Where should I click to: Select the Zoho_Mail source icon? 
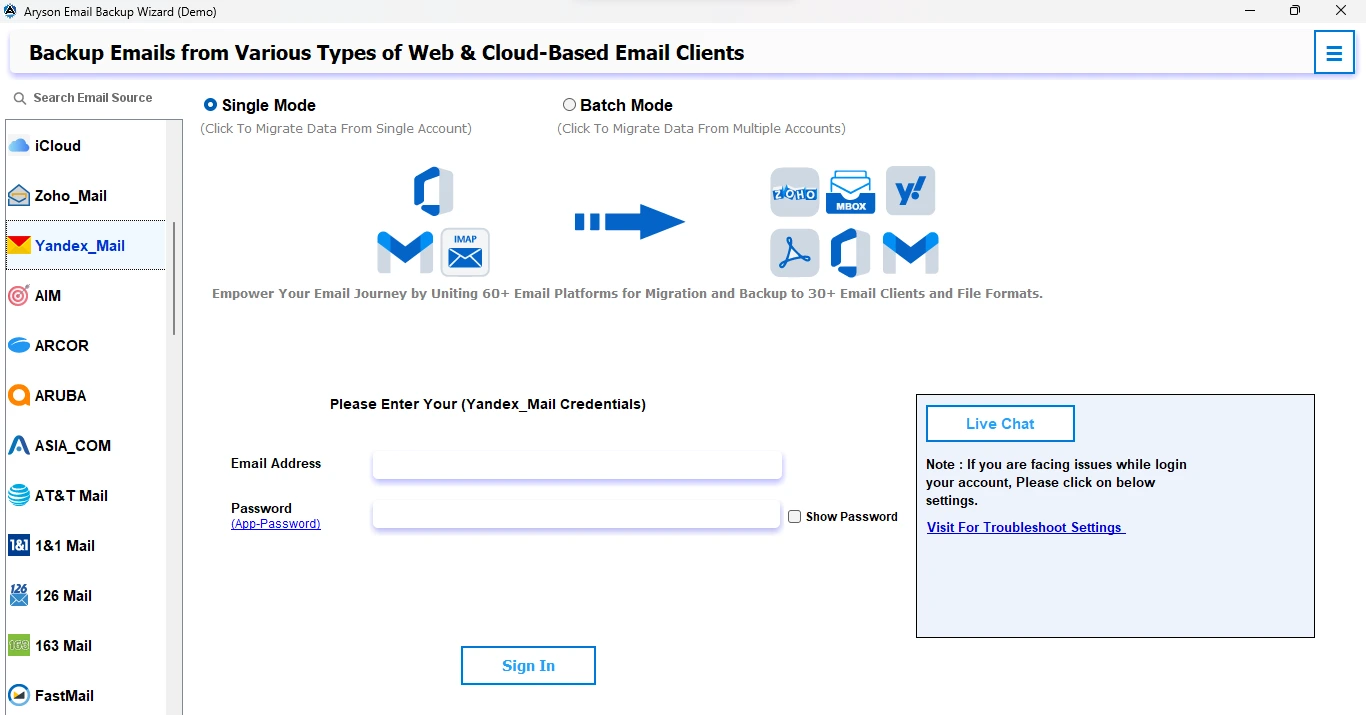[70, 195]
